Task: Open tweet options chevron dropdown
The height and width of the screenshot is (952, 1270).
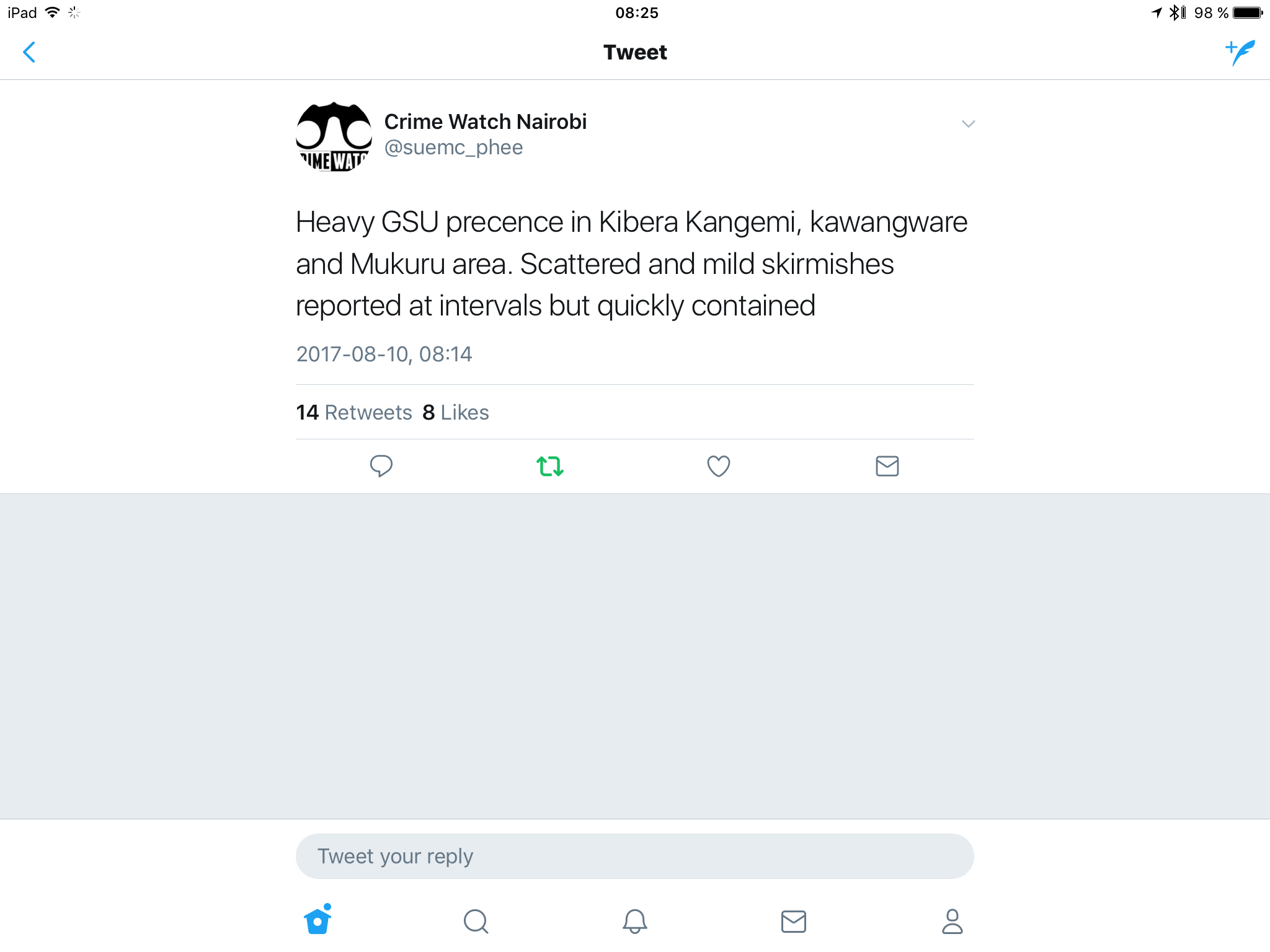Action: (968, 124)
